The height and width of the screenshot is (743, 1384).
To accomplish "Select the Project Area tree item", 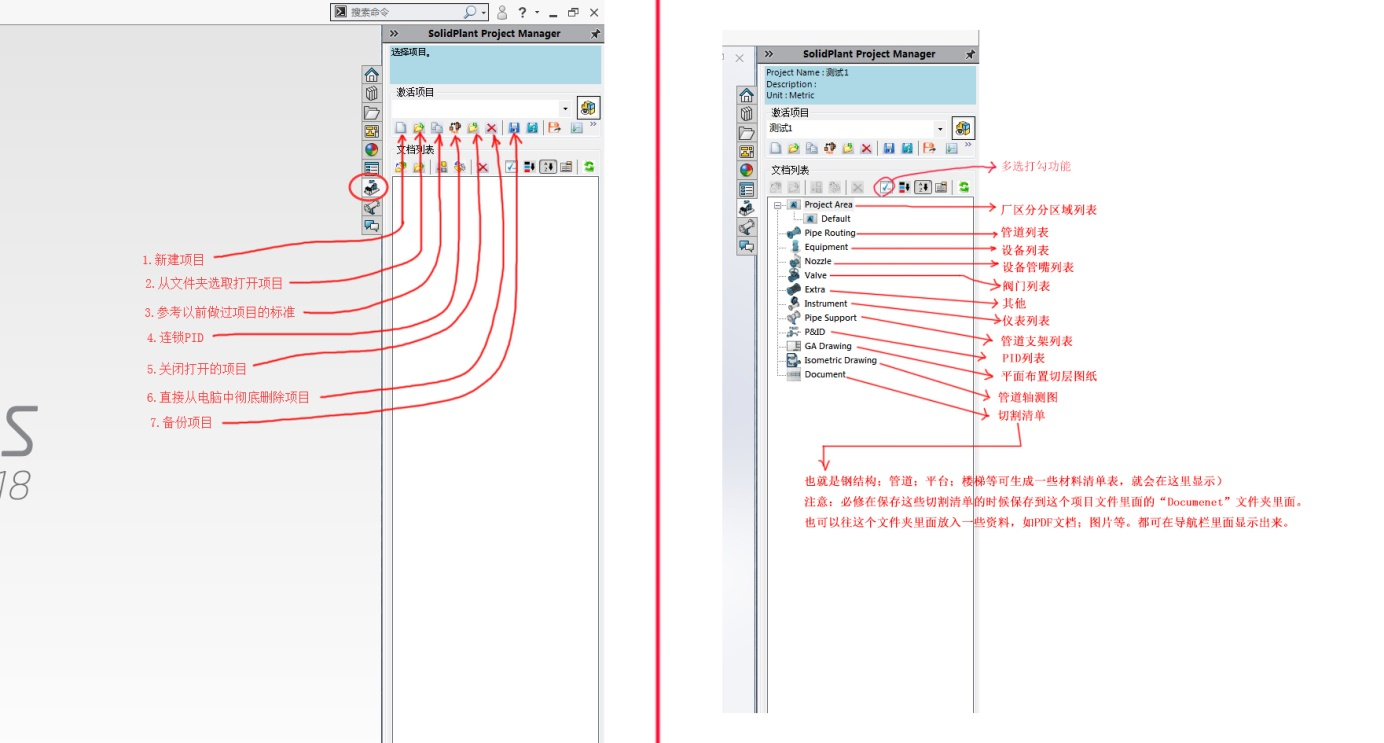I will click(x=828, y=205).
